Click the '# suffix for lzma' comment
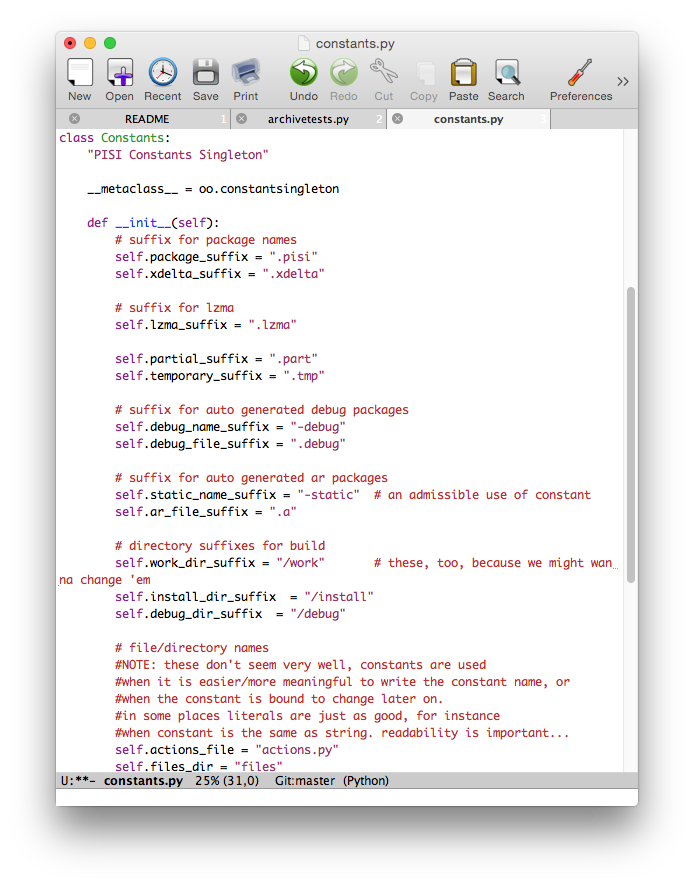This screenshot has width=694, height=886. pyautogui.click(x=175, y=307)
